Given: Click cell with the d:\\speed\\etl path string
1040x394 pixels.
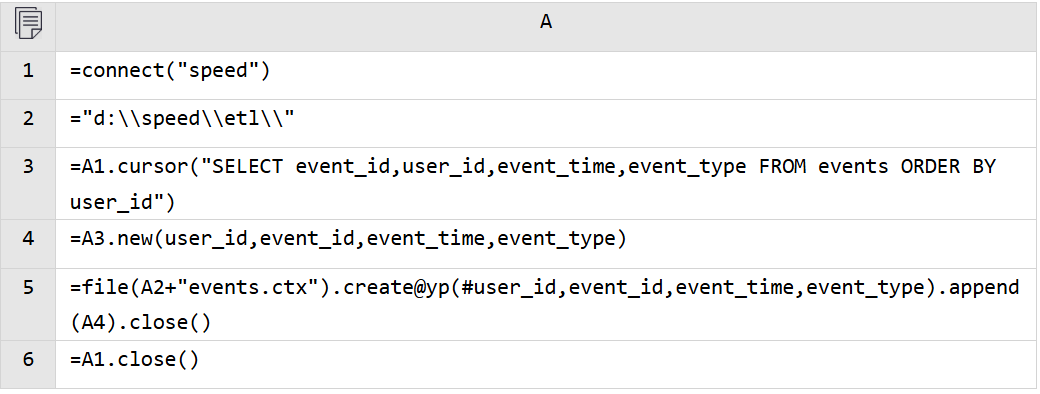Looking at the screenshot, I should [x=546, y=123].
